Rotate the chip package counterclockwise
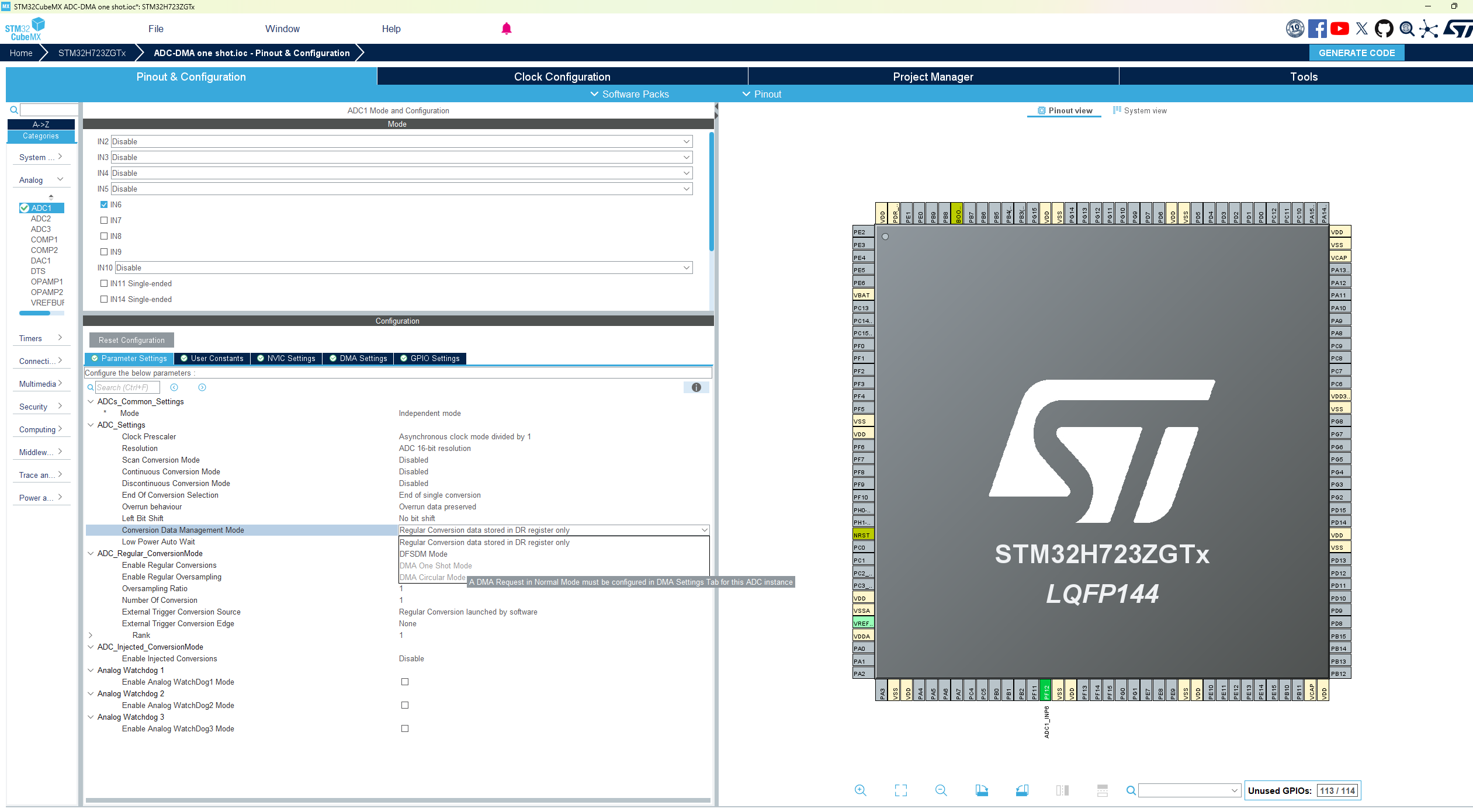 [x=1022, y=790]
